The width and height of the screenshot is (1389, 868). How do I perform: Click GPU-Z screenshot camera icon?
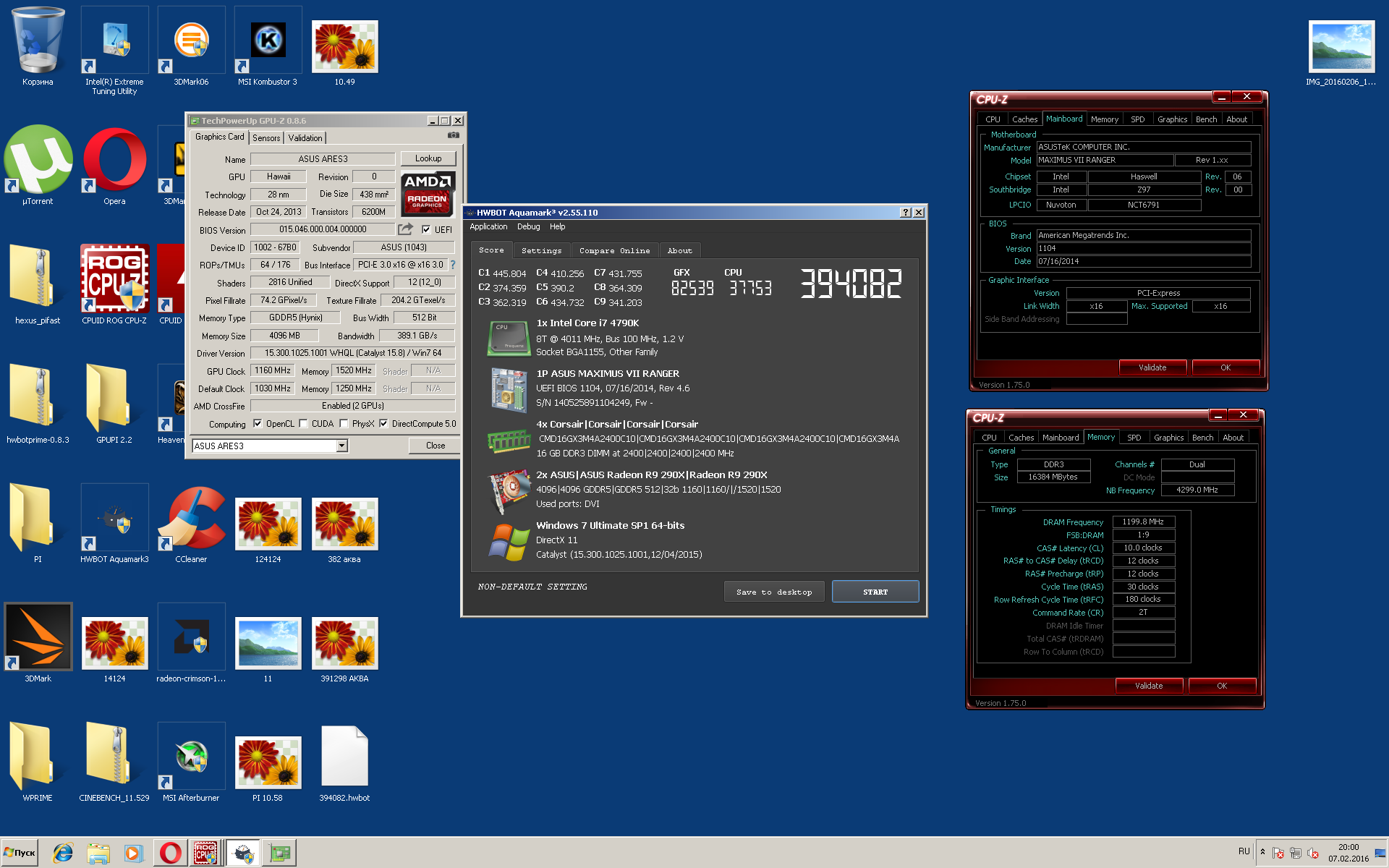tap(453, 135)
